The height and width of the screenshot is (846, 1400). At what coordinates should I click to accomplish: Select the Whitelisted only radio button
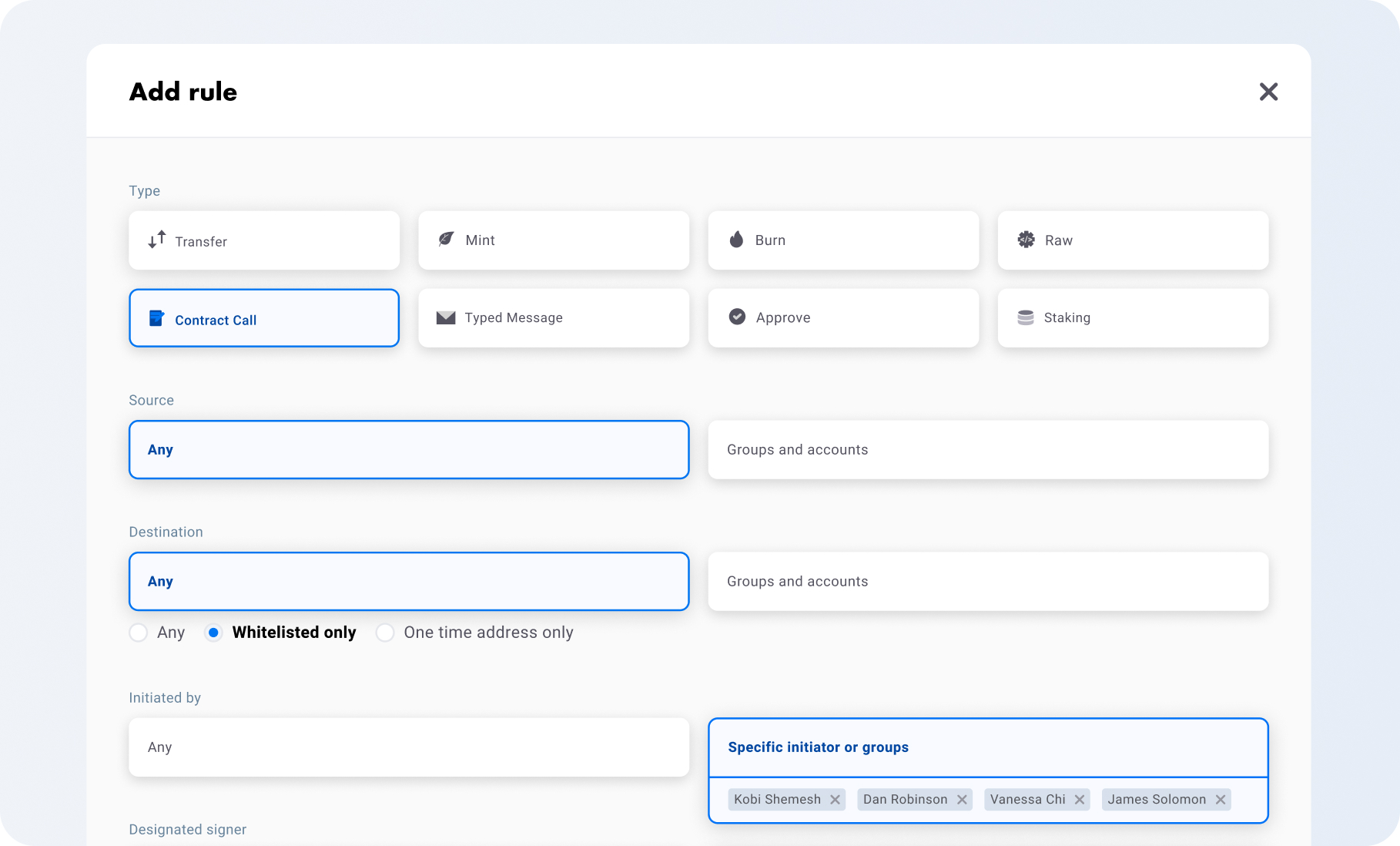coord(213,633)
